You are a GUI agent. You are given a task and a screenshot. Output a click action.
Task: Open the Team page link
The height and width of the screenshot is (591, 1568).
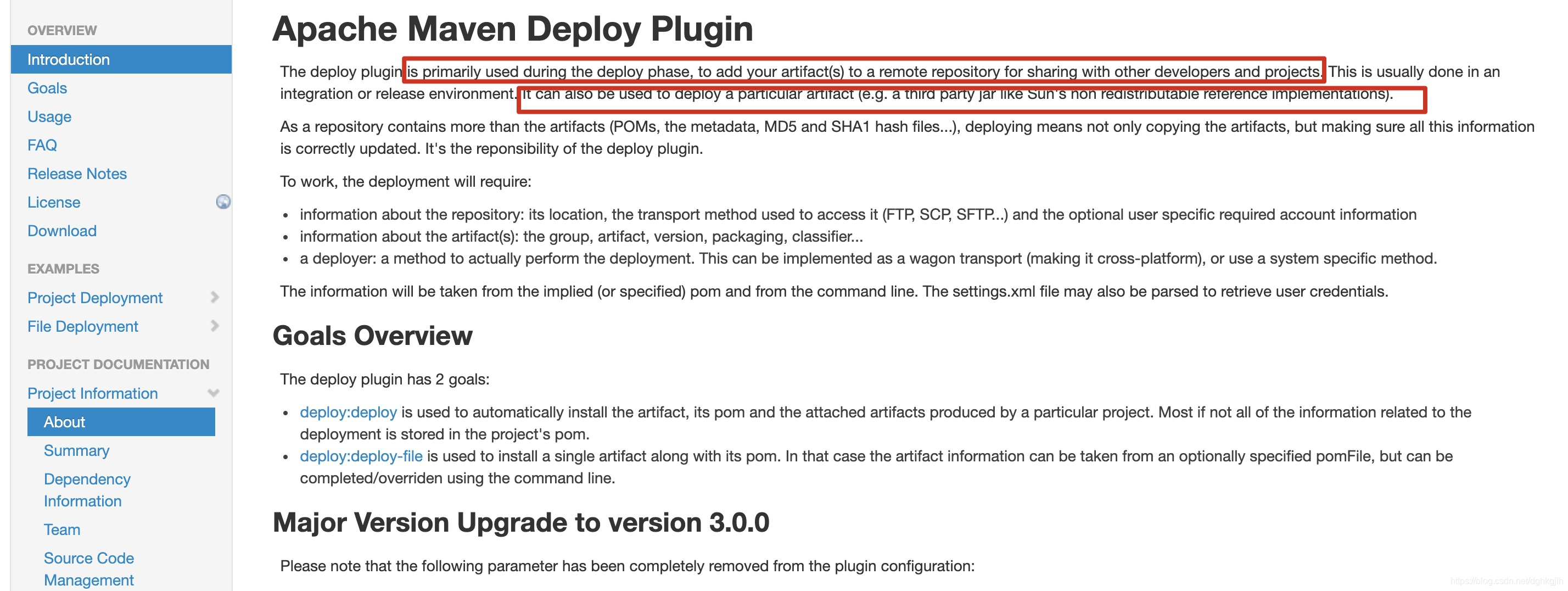(62, 529)
